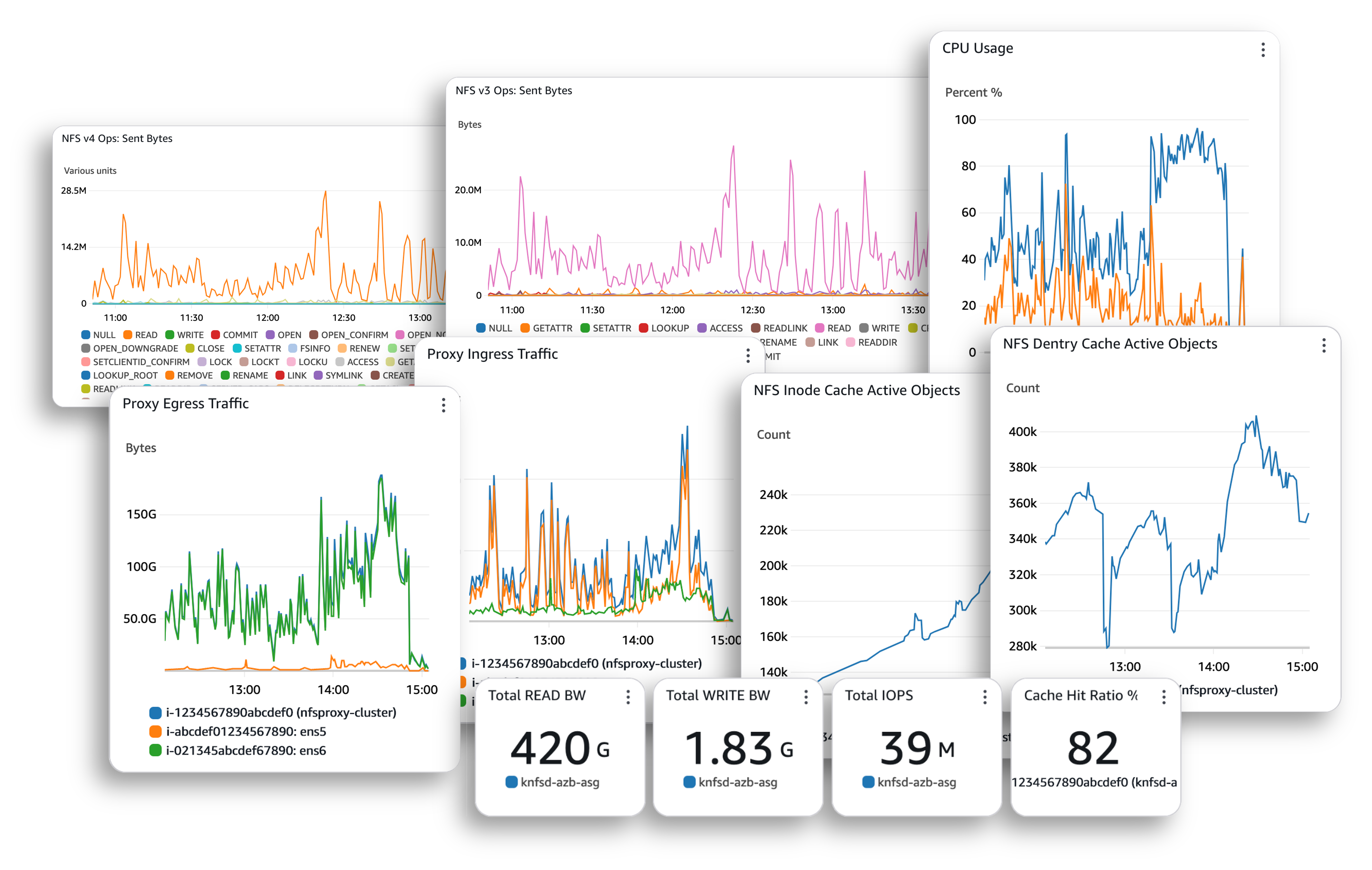Image resolution: width=1372 pixels, height=870 pixels.
Task: Click blue knfsd-azb-asg swatch under Total WRITE BW
Action: 689,782
